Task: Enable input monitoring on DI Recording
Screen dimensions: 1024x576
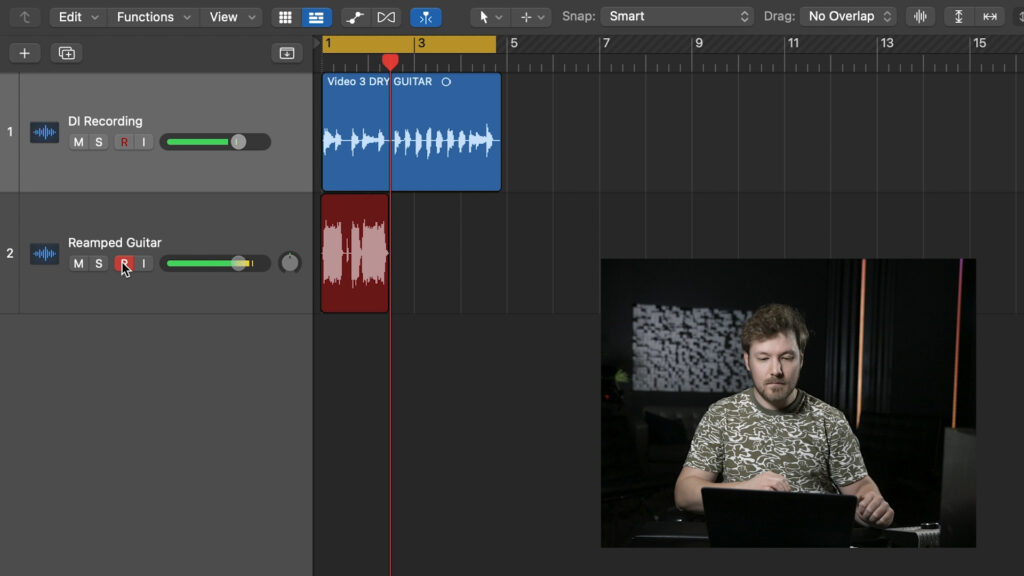Action: point(144,142)
